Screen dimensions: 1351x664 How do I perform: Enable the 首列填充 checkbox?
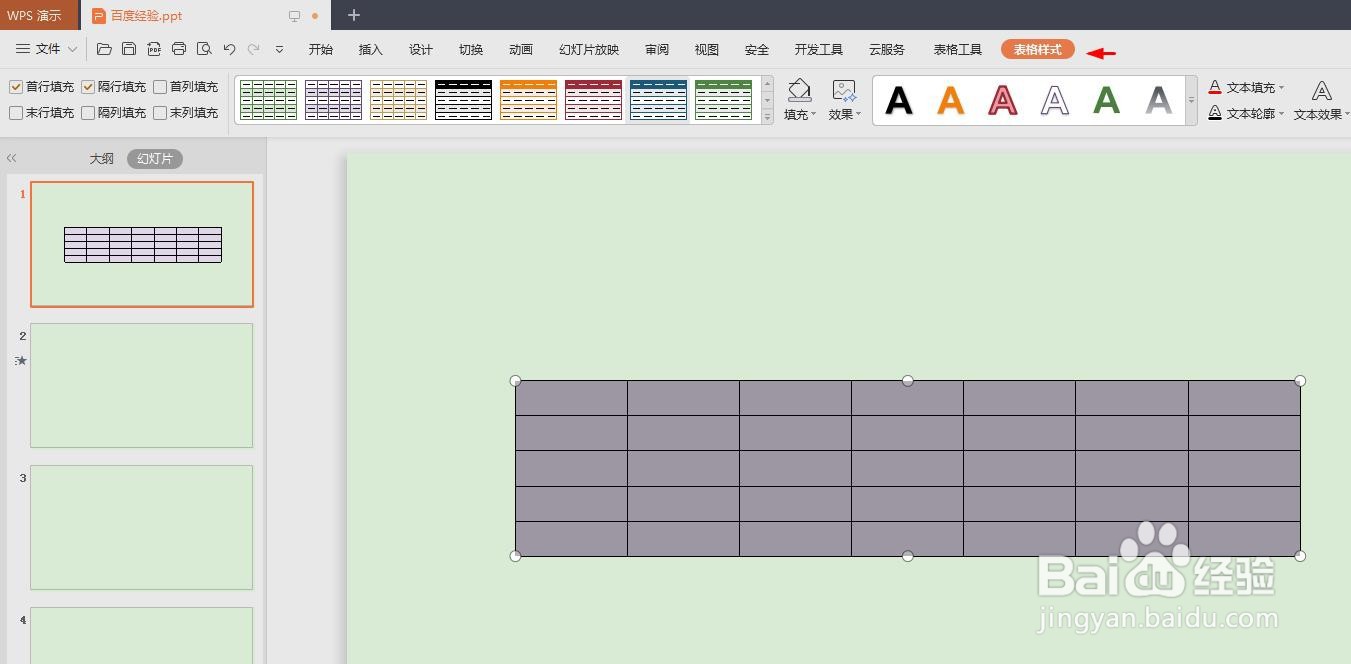pyautogui.click(x=160, y=87)
